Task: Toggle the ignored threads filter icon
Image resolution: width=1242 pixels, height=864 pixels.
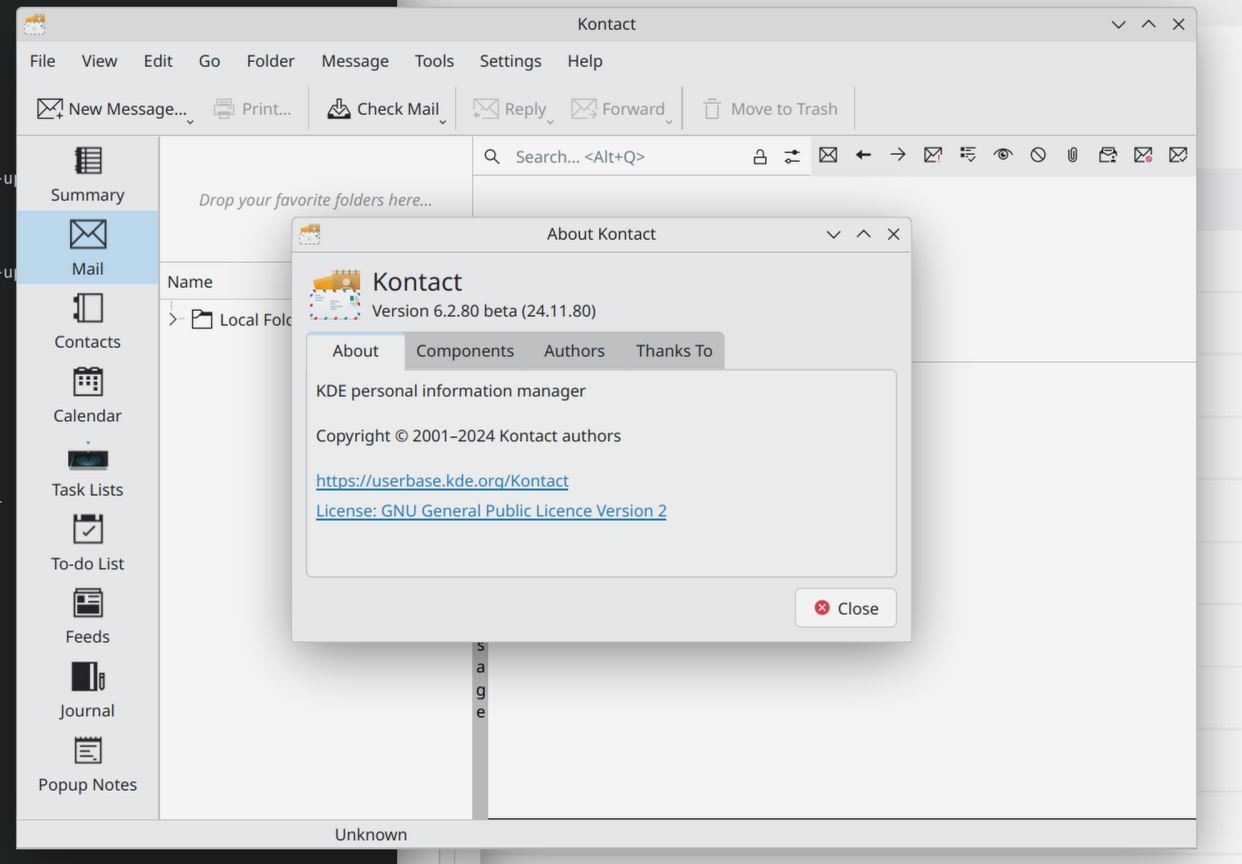Action: (1038, 155)
